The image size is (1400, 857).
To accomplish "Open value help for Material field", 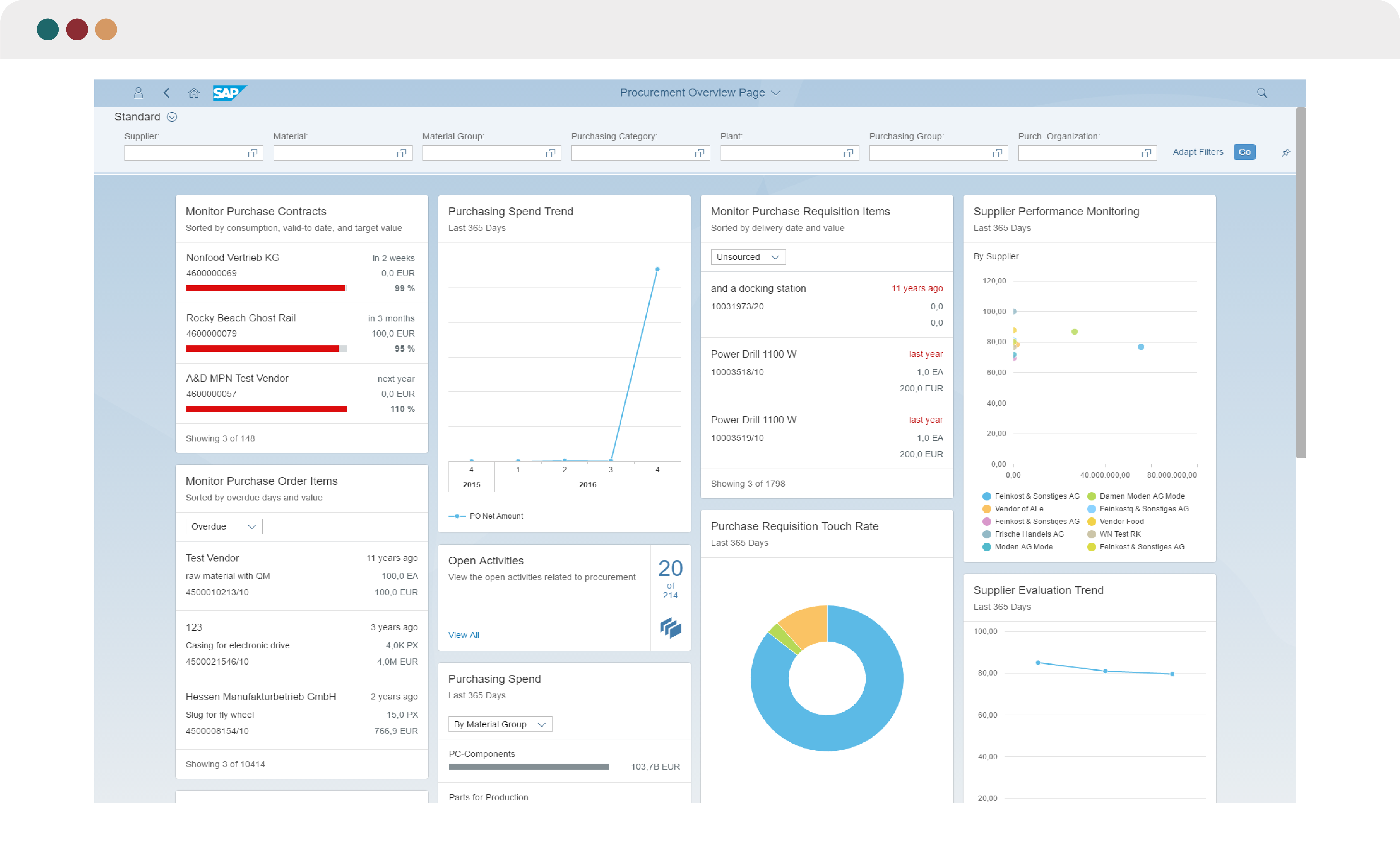I will tap(402, 153).
